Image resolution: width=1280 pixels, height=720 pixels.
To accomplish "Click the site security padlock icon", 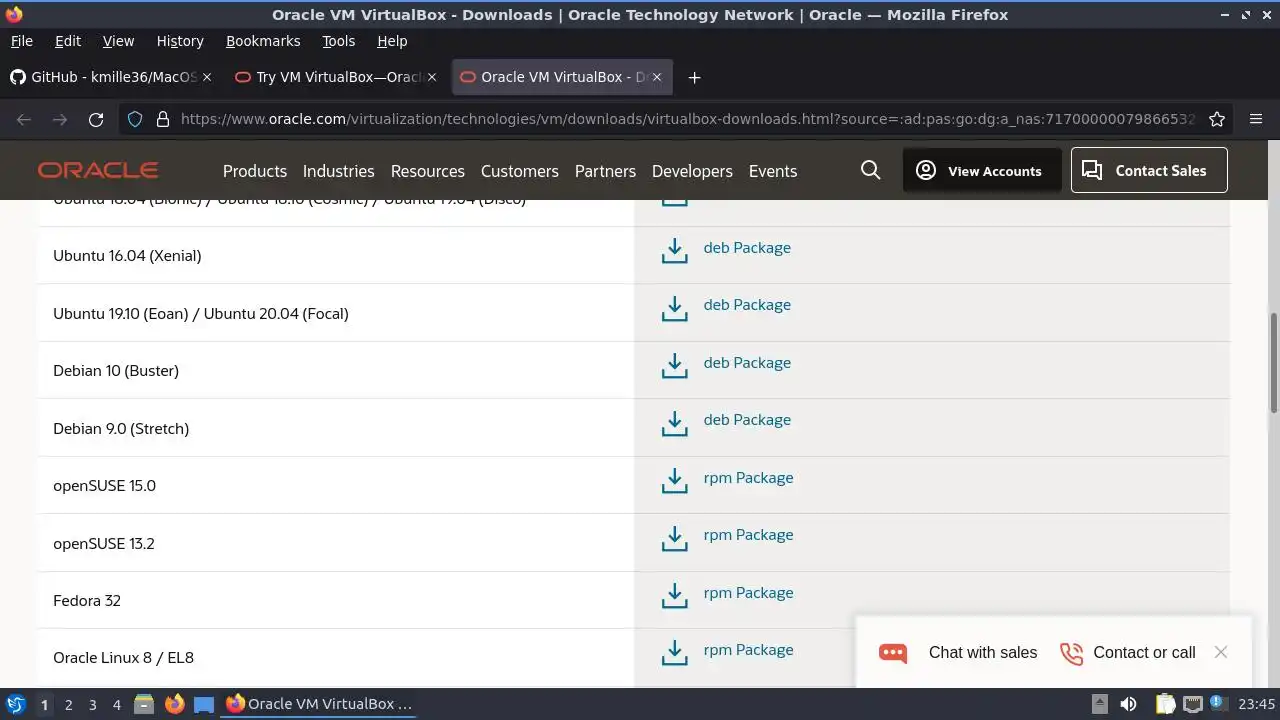I will click(163, 119).
